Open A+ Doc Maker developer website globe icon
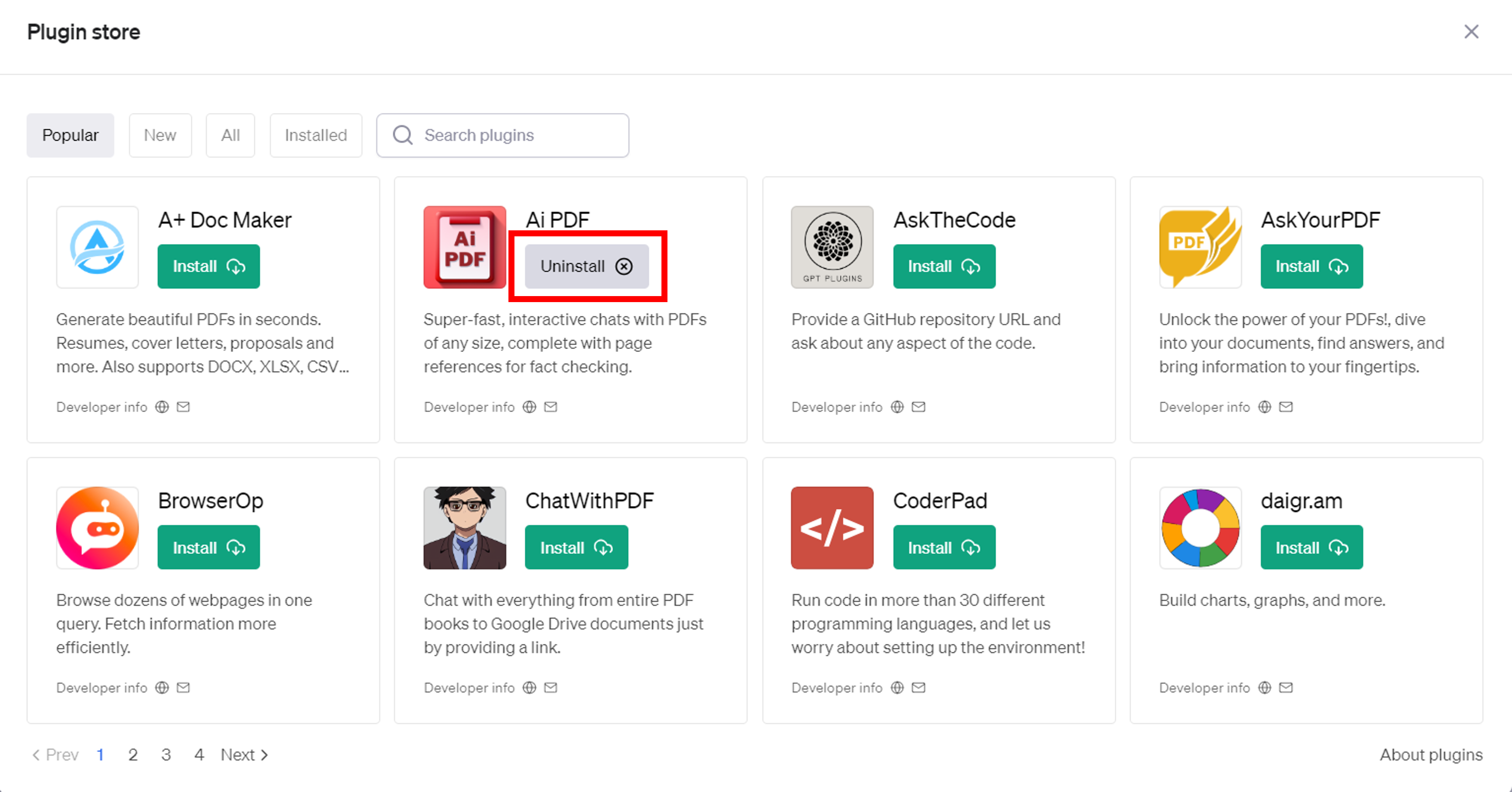 point(162,407)
